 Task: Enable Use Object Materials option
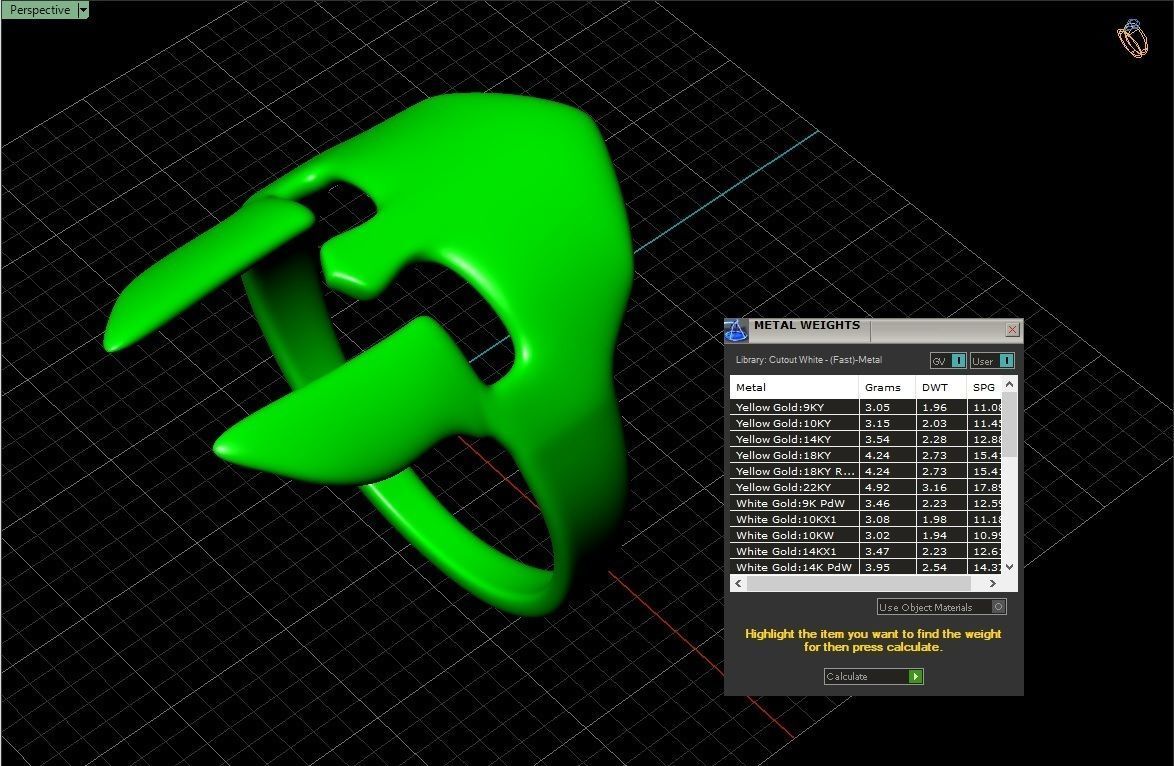[x=941, y=607]
